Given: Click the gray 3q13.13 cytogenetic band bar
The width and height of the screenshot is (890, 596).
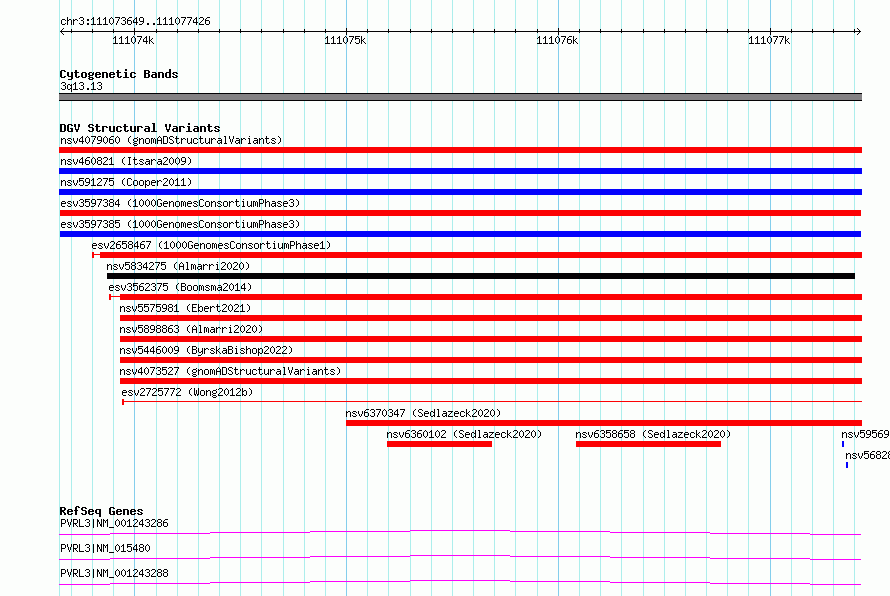Looking at the screenshot, I should [x=460, y=97].
